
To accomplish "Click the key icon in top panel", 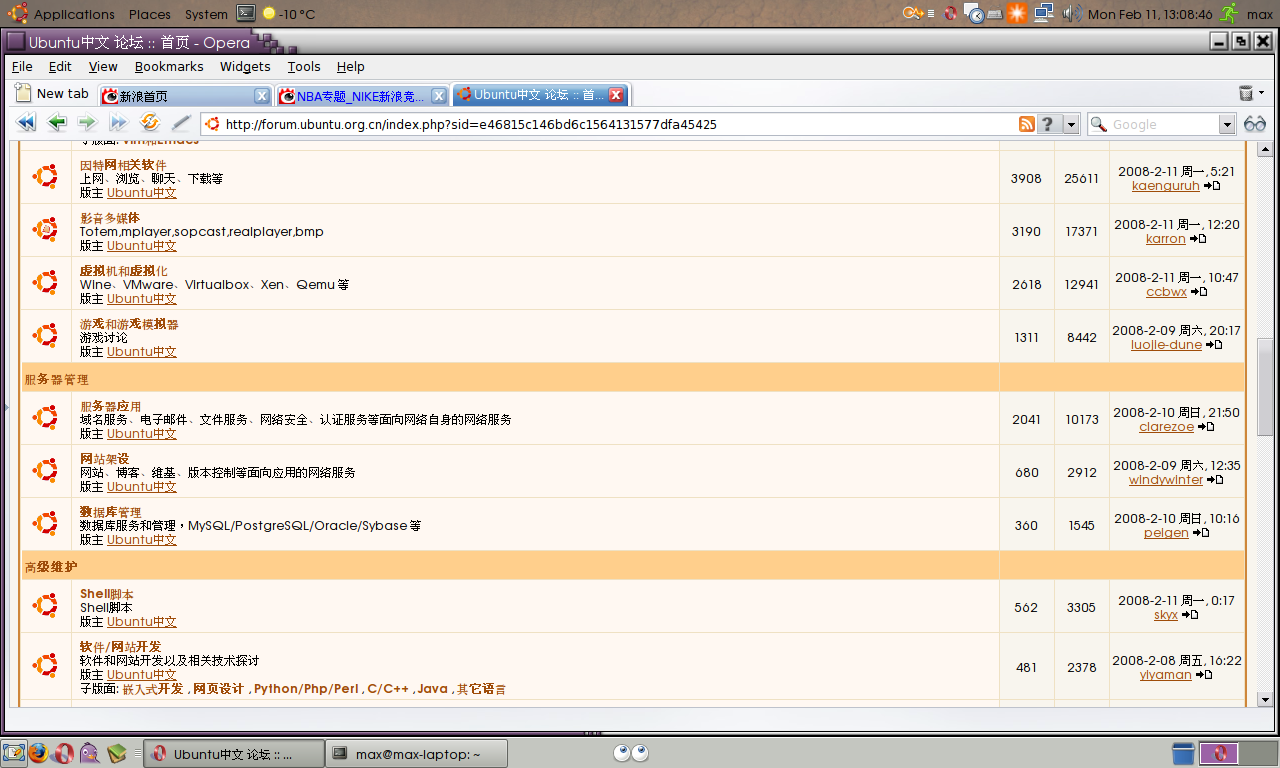I will click(x=913, y=13).
